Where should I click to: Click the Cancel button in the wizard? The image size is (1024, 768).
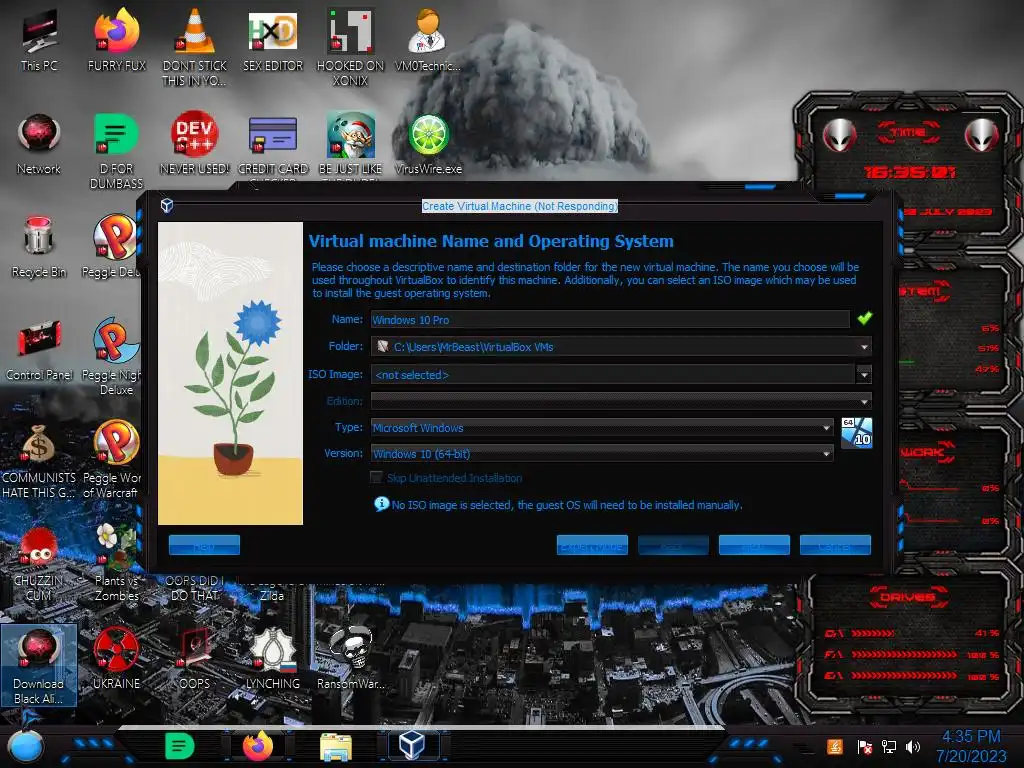point(835,545)
